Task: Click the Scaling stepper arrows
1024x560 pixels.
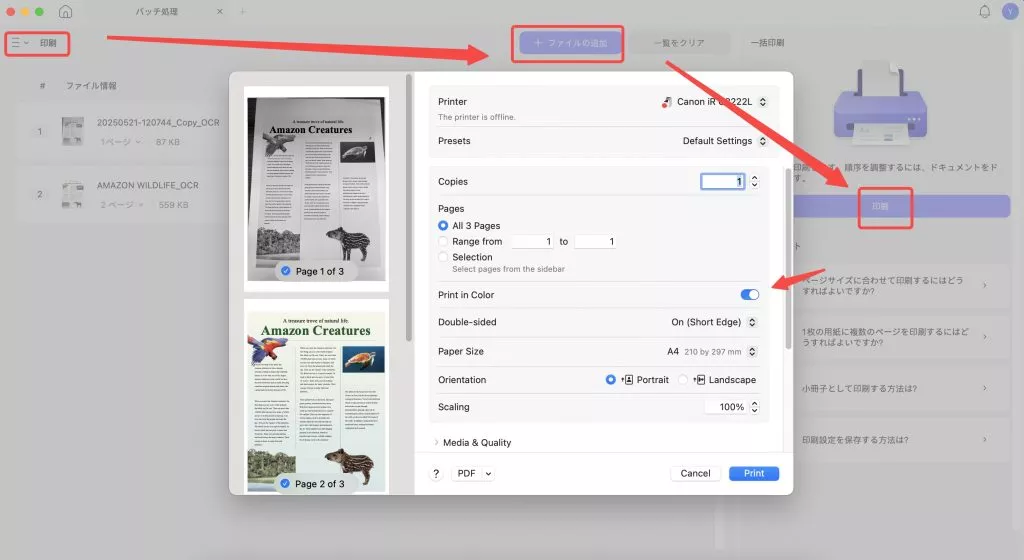Action: coord(754,407)
